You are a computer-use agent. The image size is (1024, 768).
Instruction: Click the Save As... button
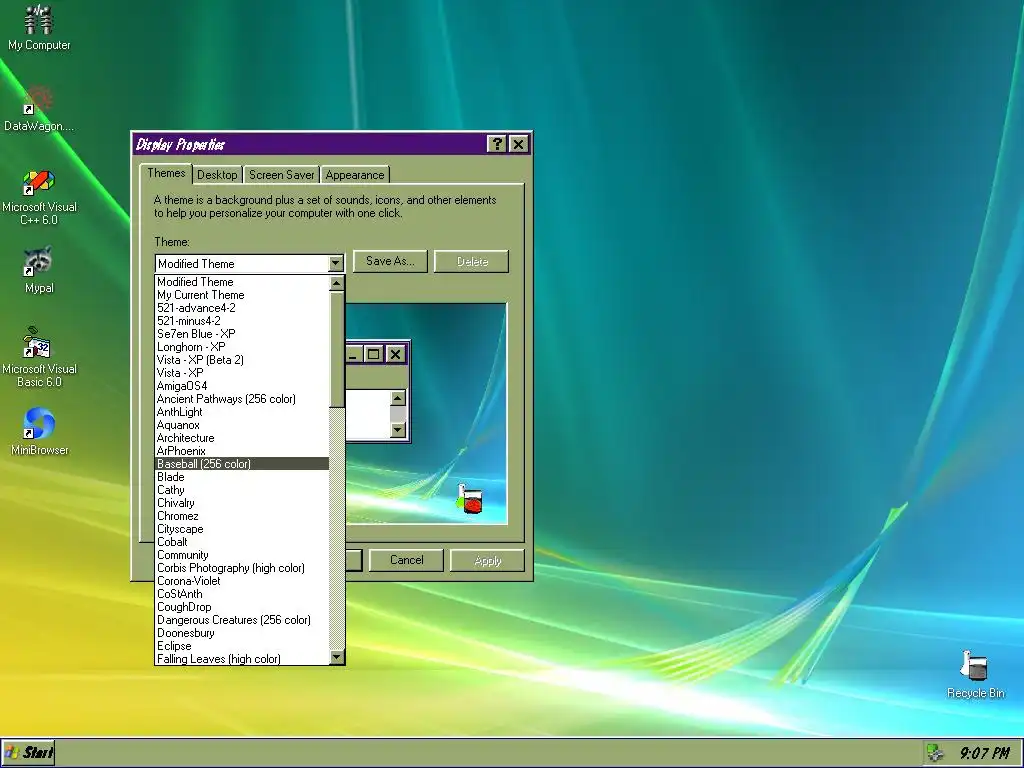click(x=390, y=261)
